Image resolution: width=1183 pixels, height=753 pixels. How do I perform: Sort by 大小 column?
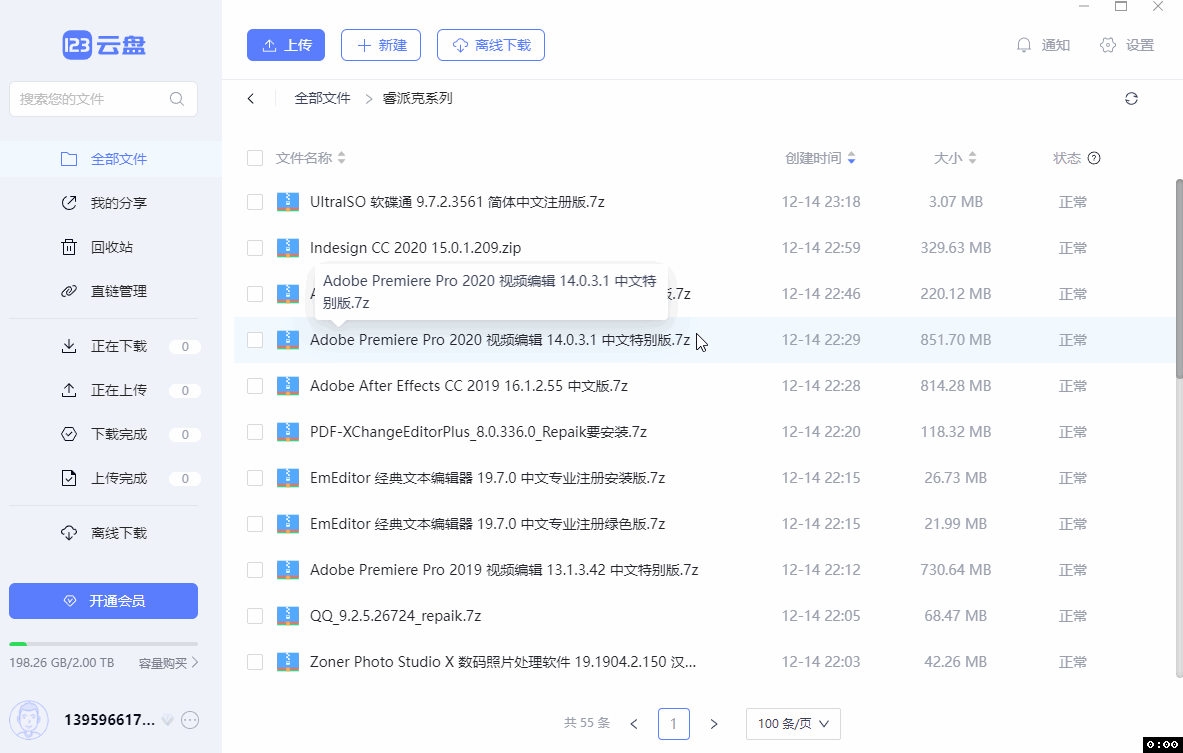(955, 158)
